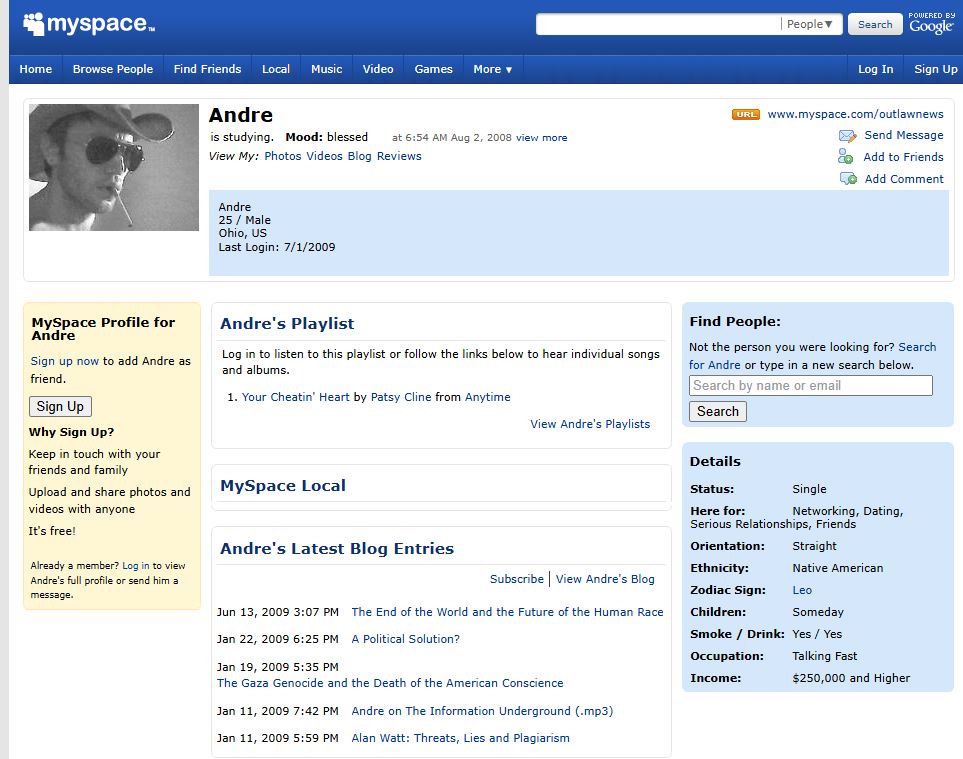Click View Andre's Blog link
Image resolution: width=963 pixels, height=759 pixels.
(605, 579)
